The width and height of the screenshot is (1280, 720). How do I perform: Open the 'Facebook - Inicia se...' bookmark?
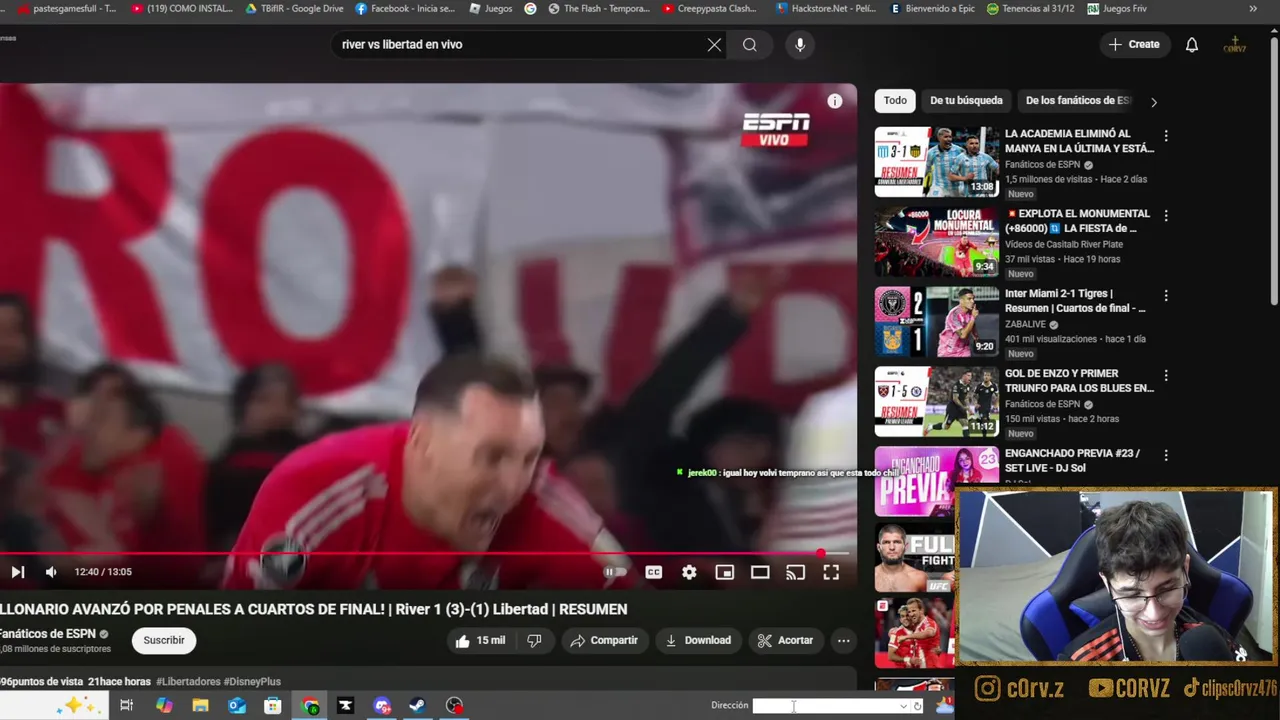[405, 8]
